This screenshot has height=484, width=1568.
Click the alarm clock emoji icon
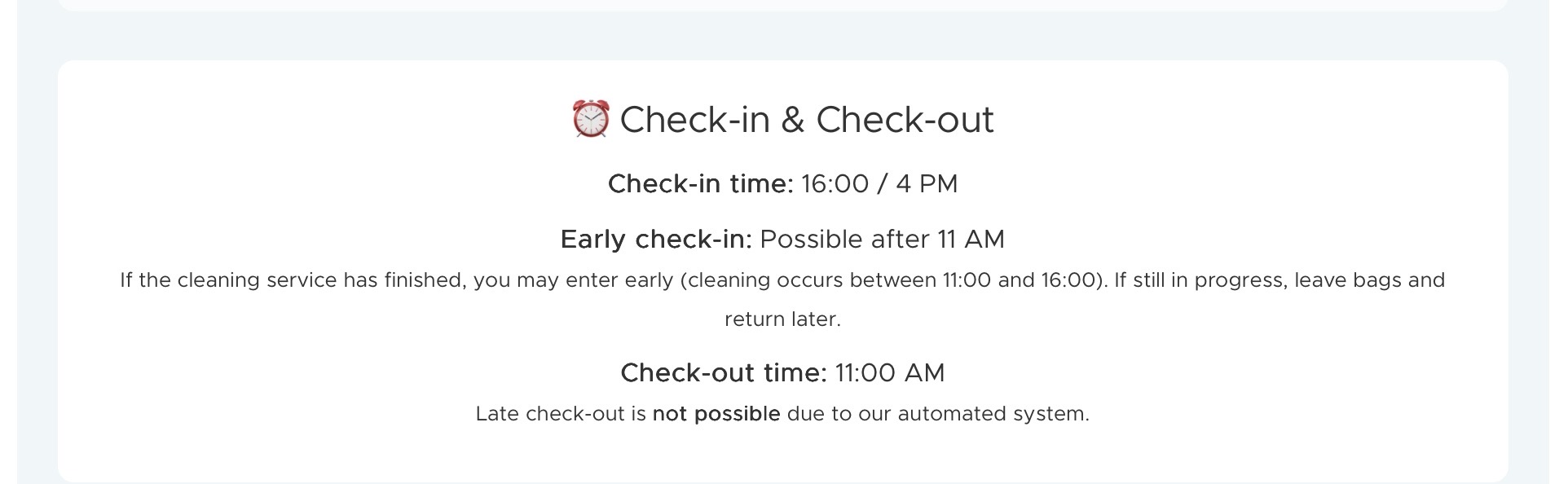590,119
